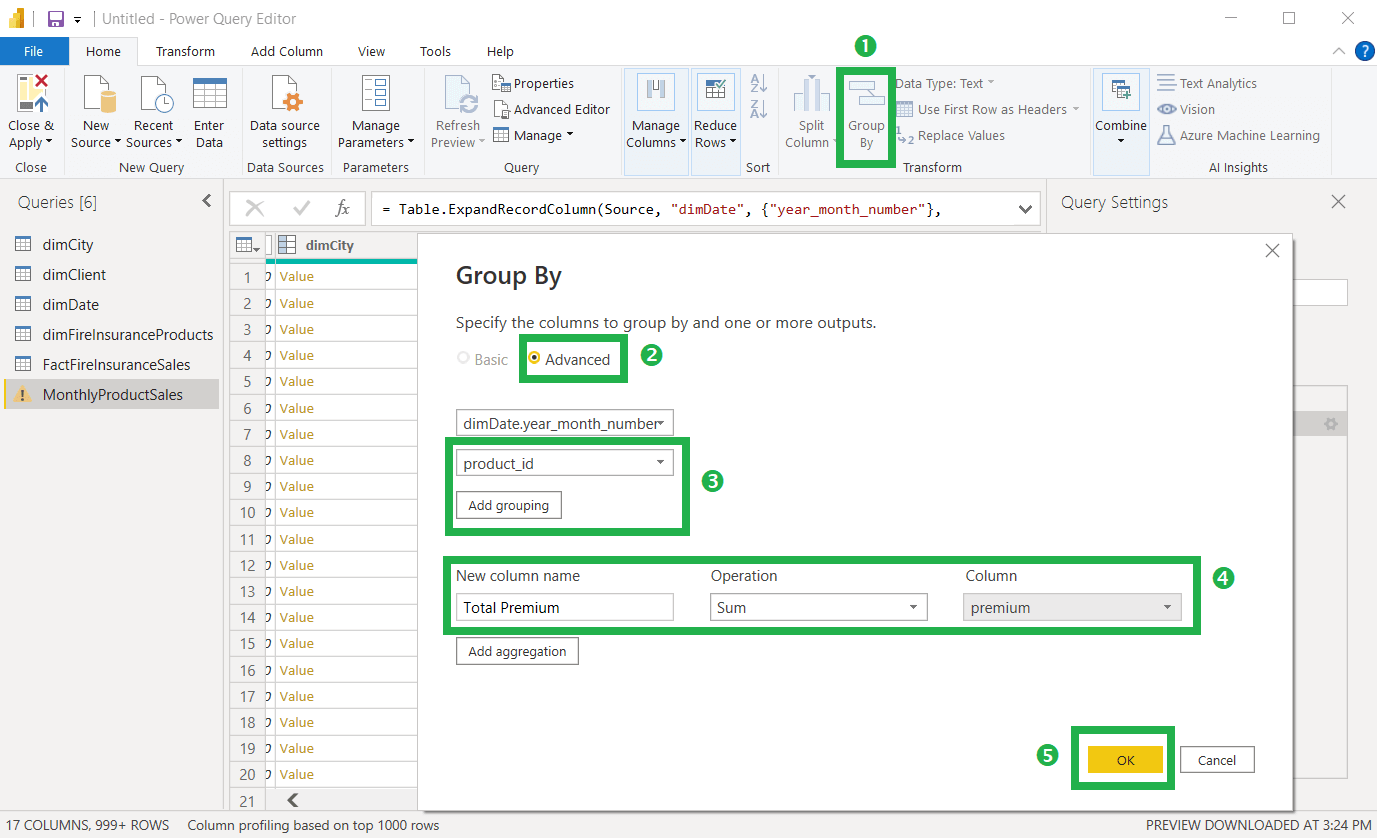The image size is (1377, 838).
Task: Open the dimDate.year_month_number dropdown
Action: (564, 423)
